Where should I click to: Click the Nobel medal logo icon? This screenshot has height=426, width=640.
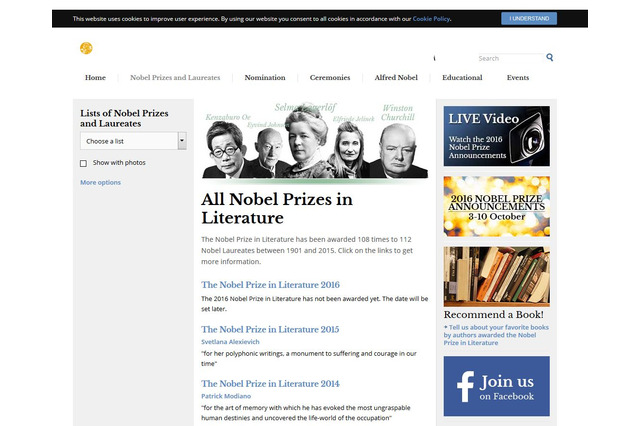(x=86, y=48)
